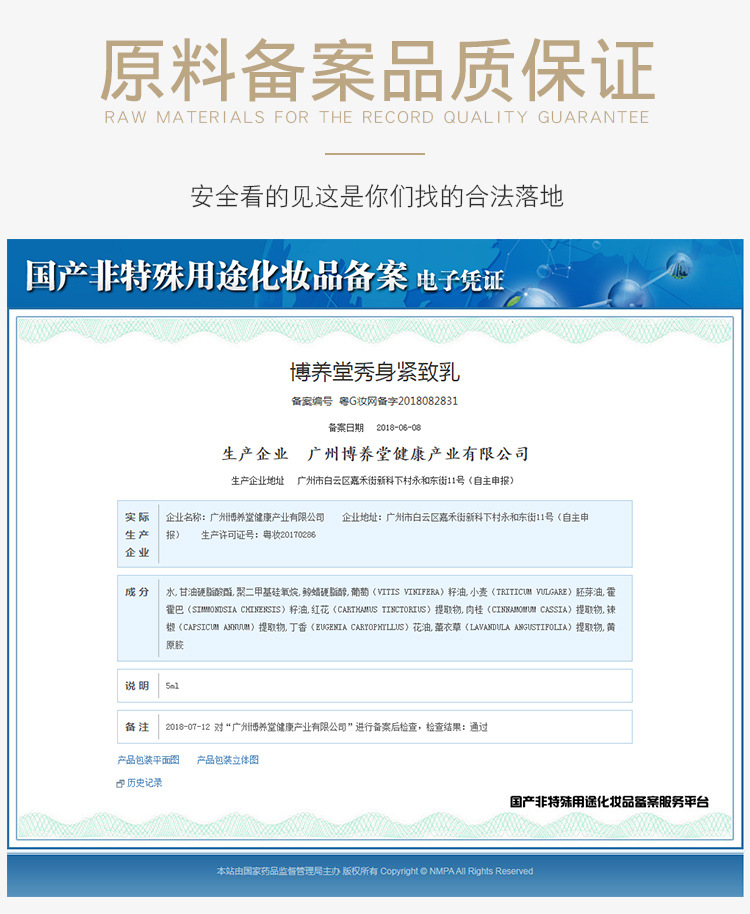Click the 2018-07-12 inspection remark text
750x914 pixels.
326,727
